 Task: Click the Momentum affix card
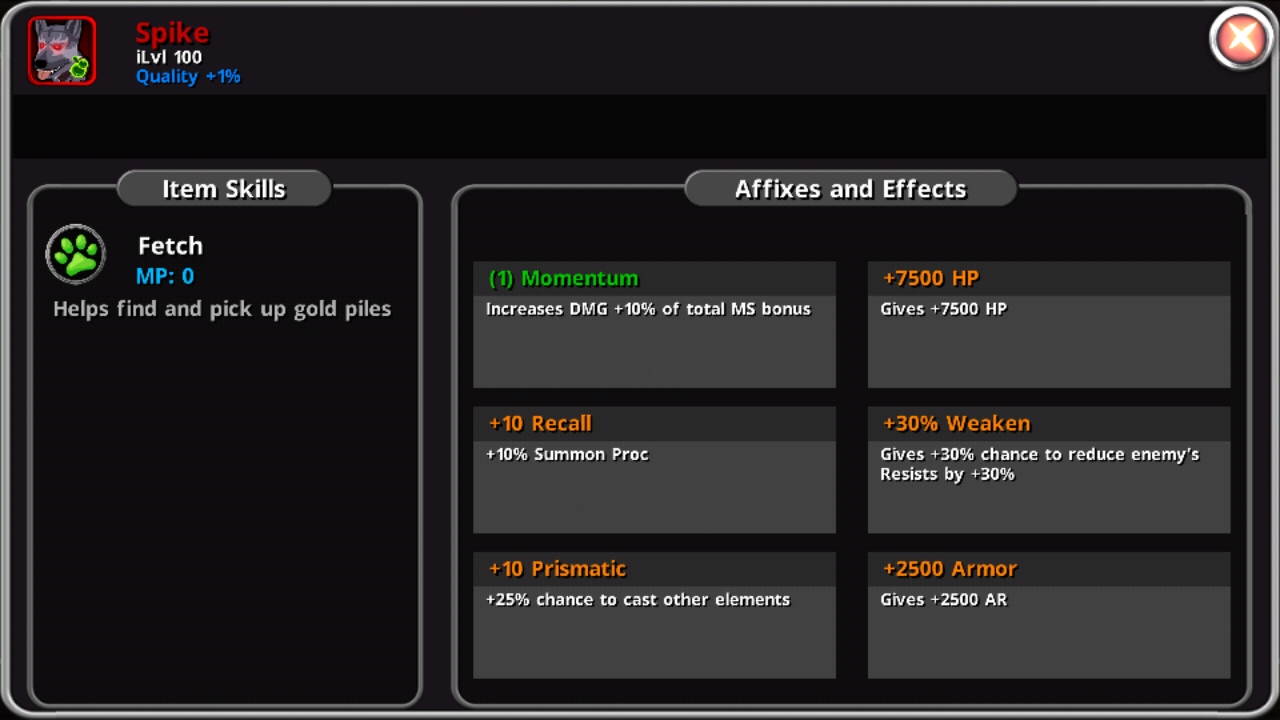click(654, 325)
